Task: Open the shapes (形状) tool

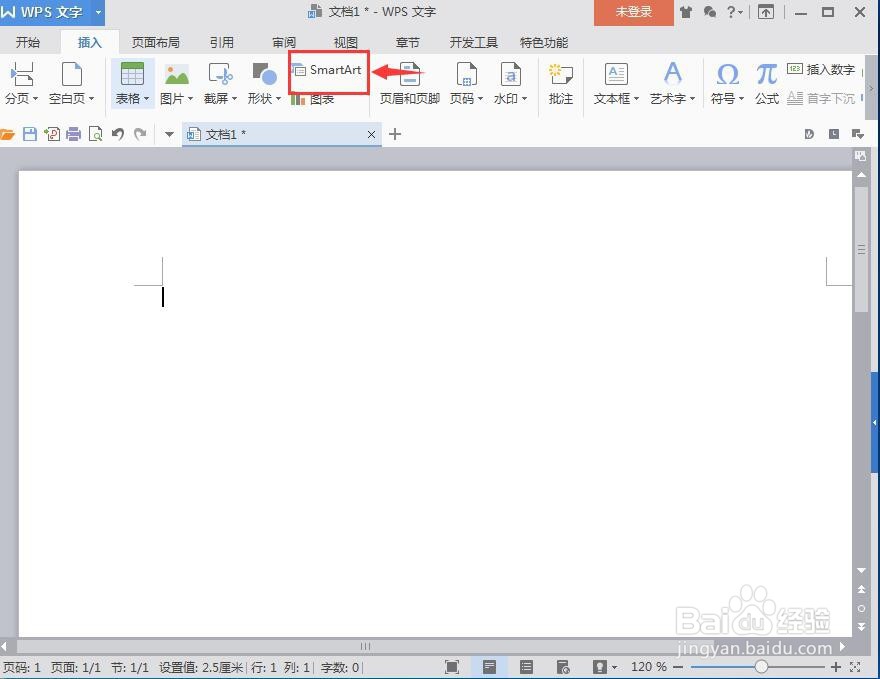Action: [x=264, y=83]
